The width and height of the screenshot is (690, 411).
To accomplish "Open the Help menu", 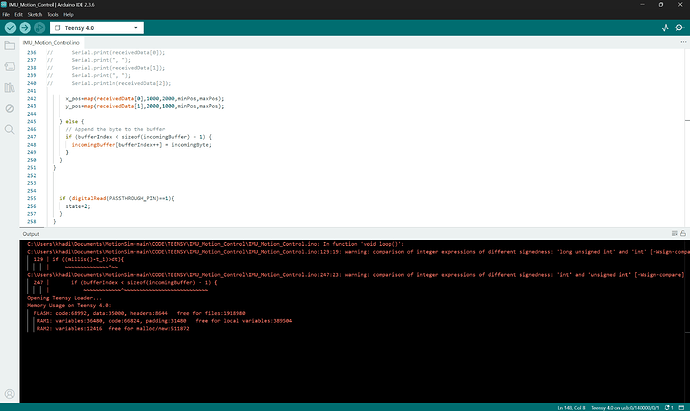I will point(68,15).
